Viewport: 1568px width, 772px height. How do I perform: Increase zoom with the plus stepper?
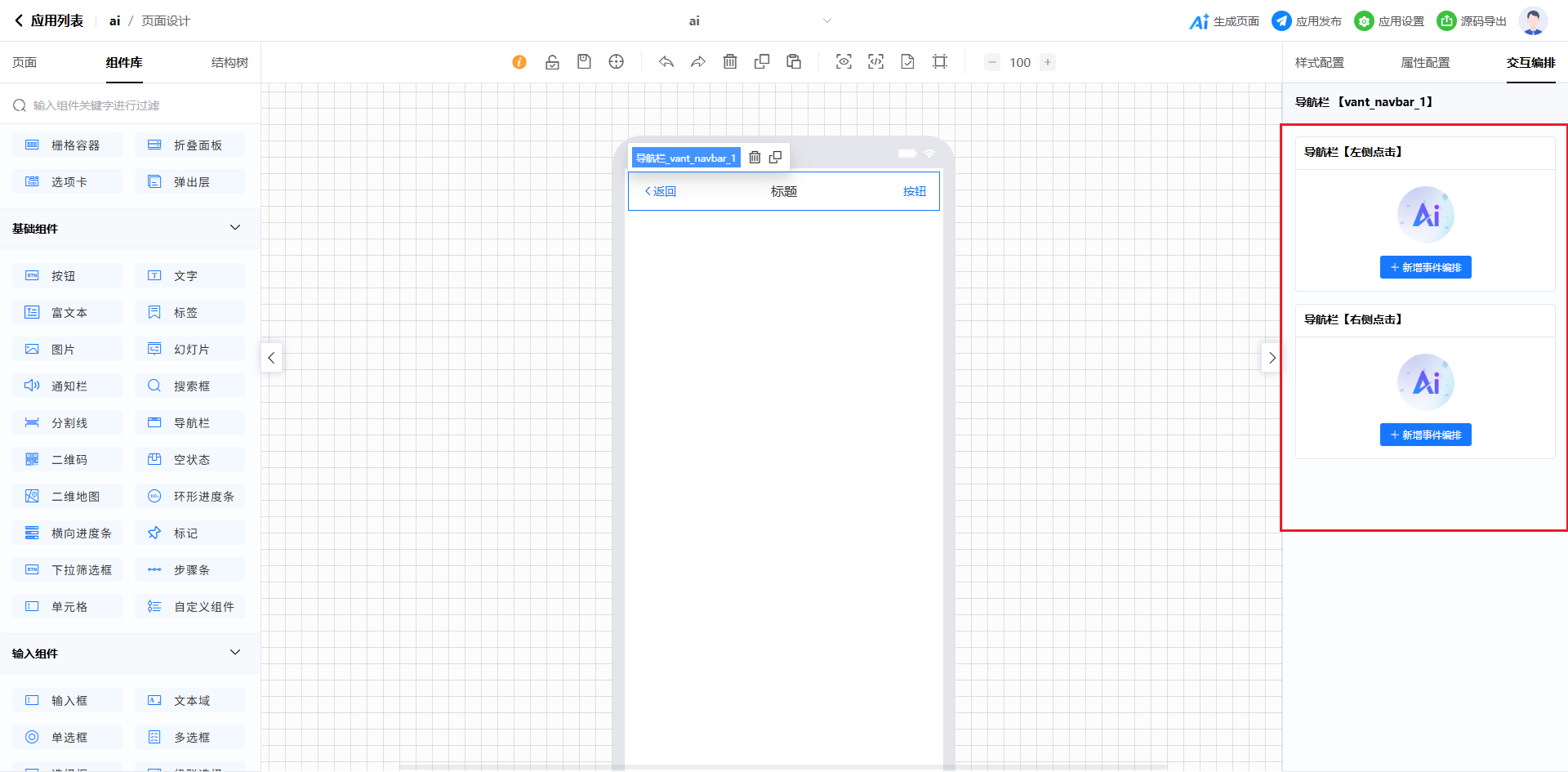(x=1048, y=62)
